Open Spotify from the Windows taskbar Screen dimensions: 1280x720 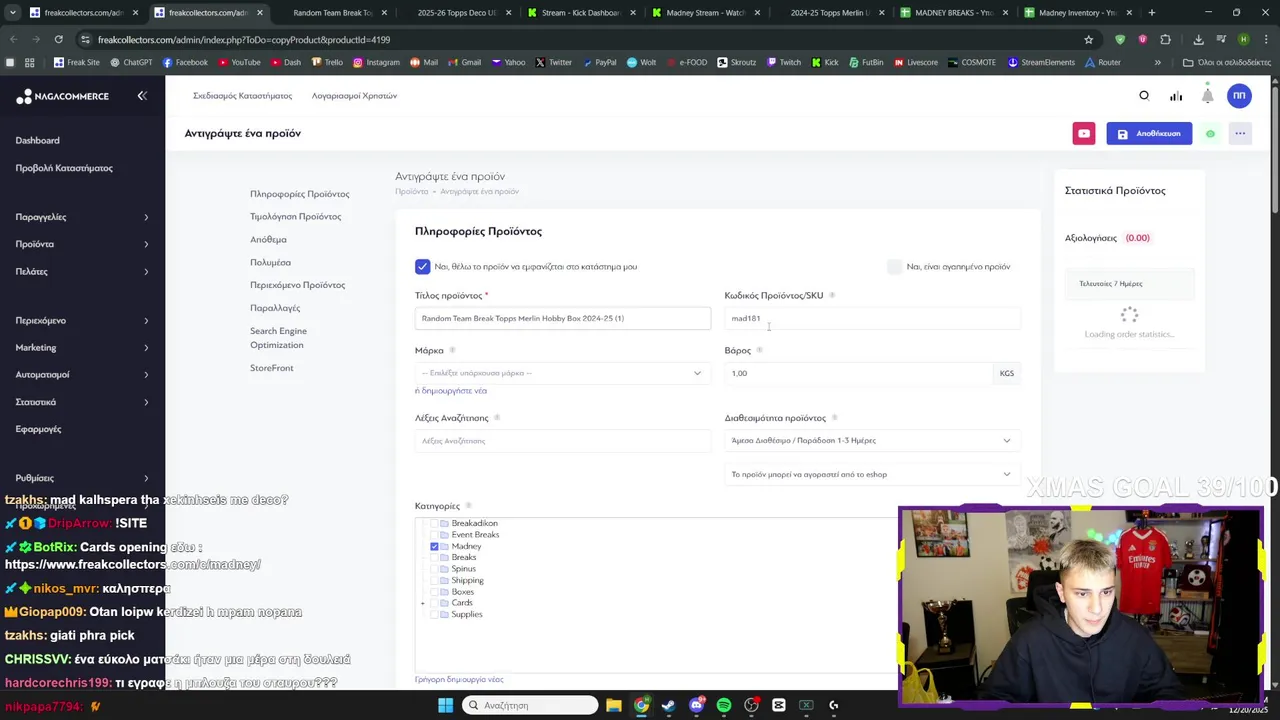pos(724,705)
